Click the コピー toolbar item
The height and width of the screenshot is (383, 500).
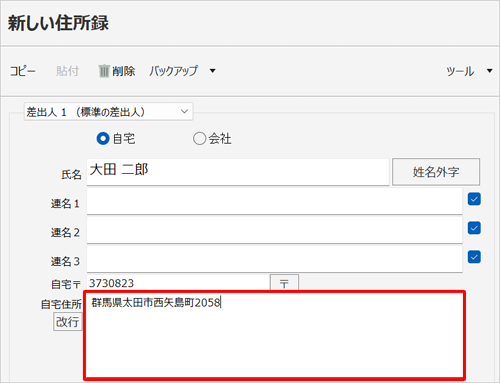(22, 71)
